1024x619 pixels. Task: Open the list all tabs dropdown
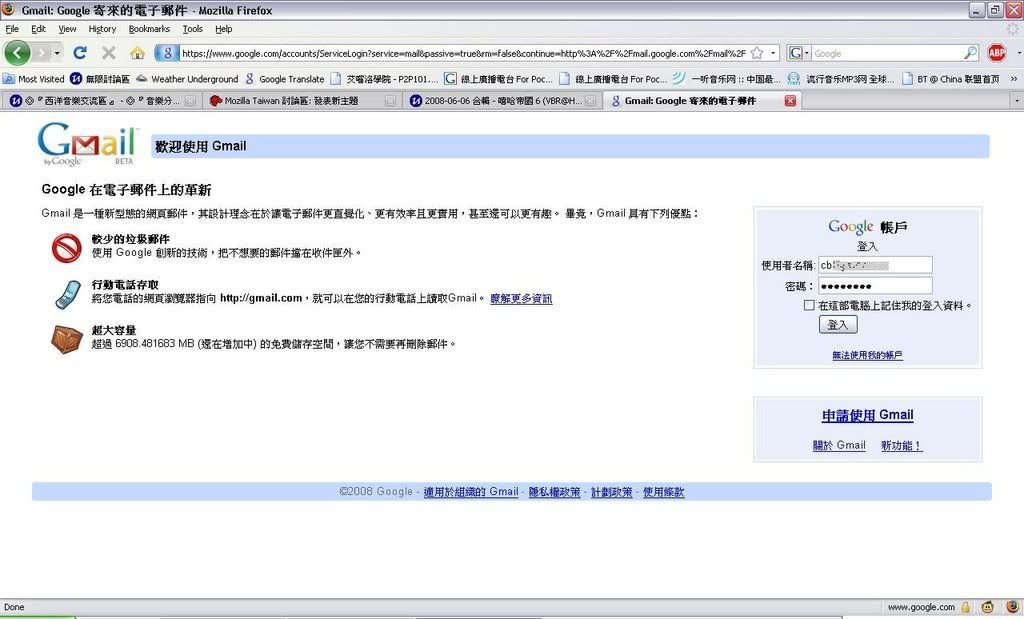tap(1016, 101)
